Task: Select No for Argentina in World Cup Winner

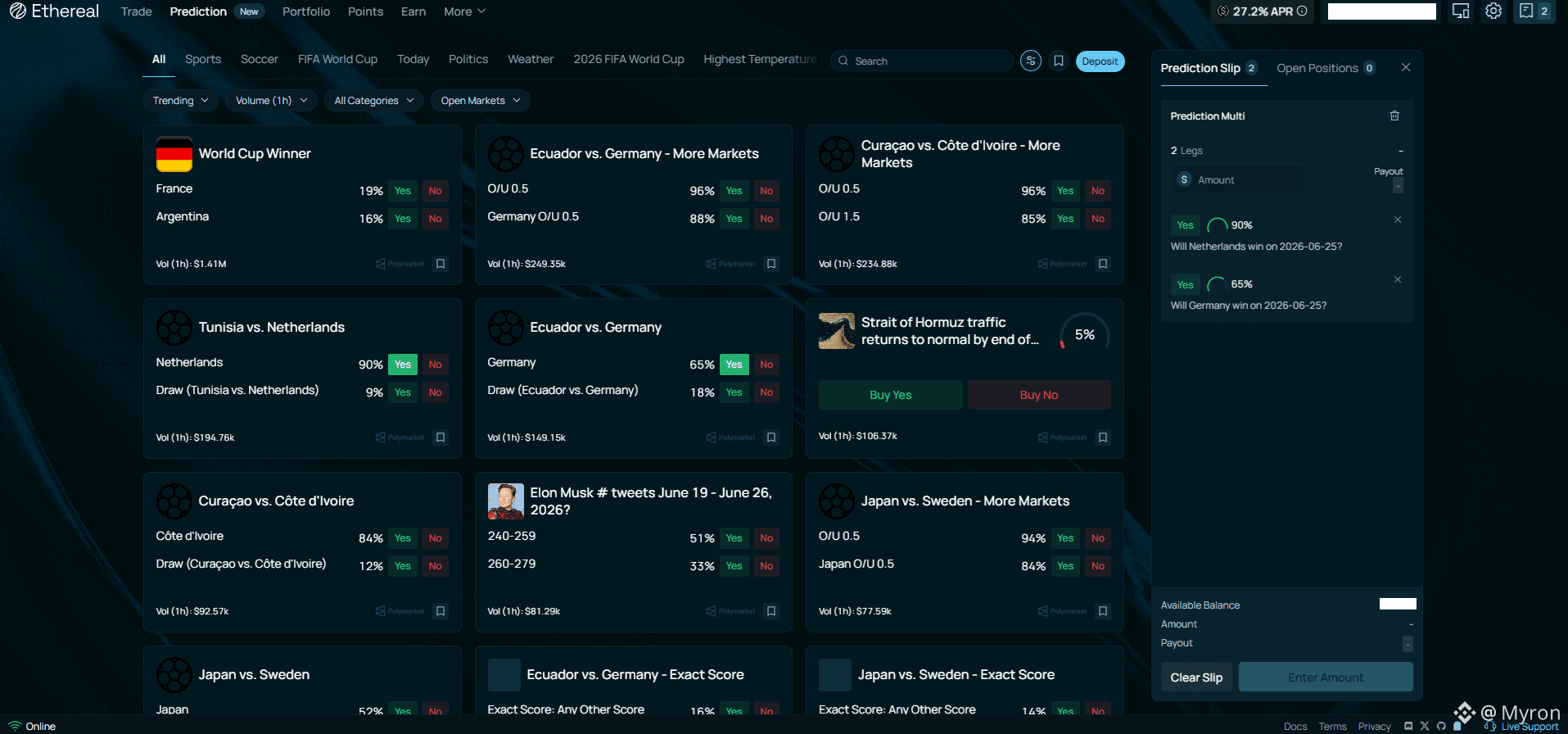Action: [436, 219]
